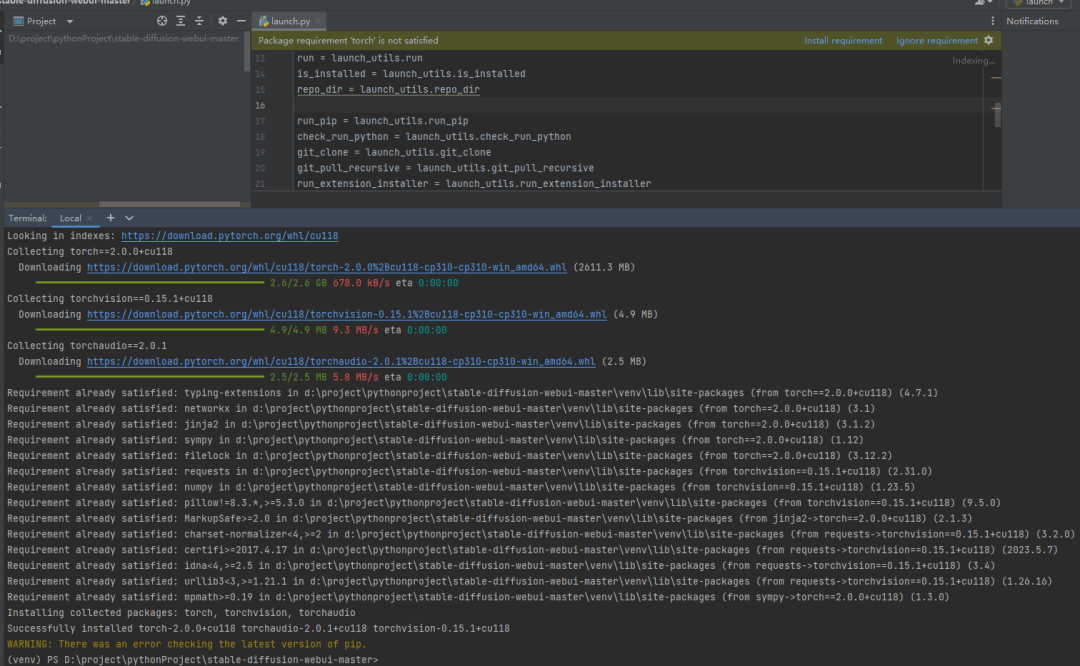The image size is (1080, 666).
Task: Click 'WARNING: There was an error' terminal line
Action: [187, 645]
